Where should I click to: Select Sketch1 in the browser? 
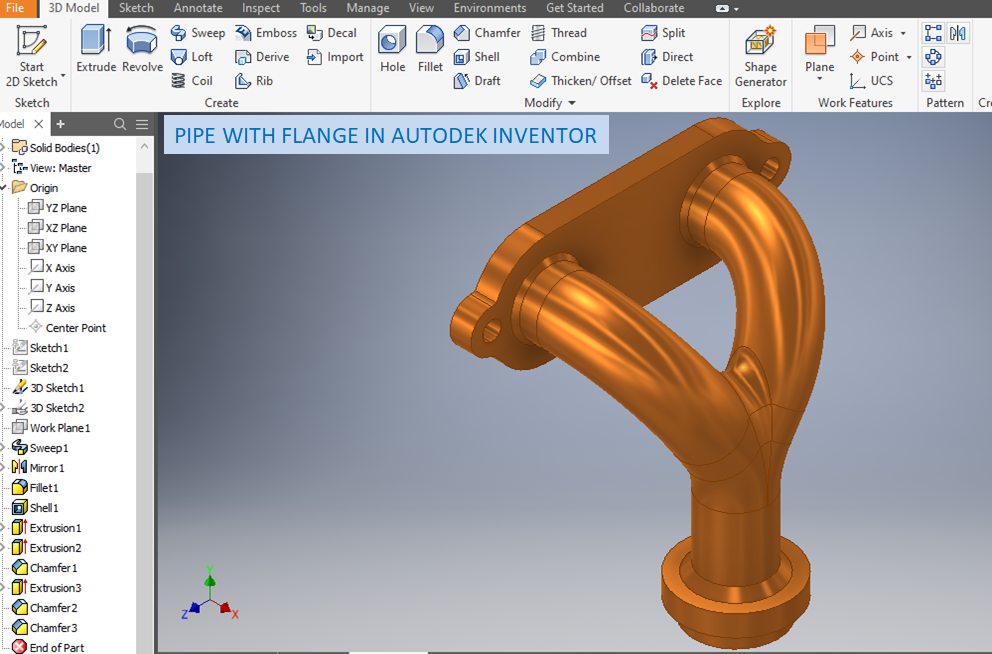pyautogui.click(x=40, y=348)
